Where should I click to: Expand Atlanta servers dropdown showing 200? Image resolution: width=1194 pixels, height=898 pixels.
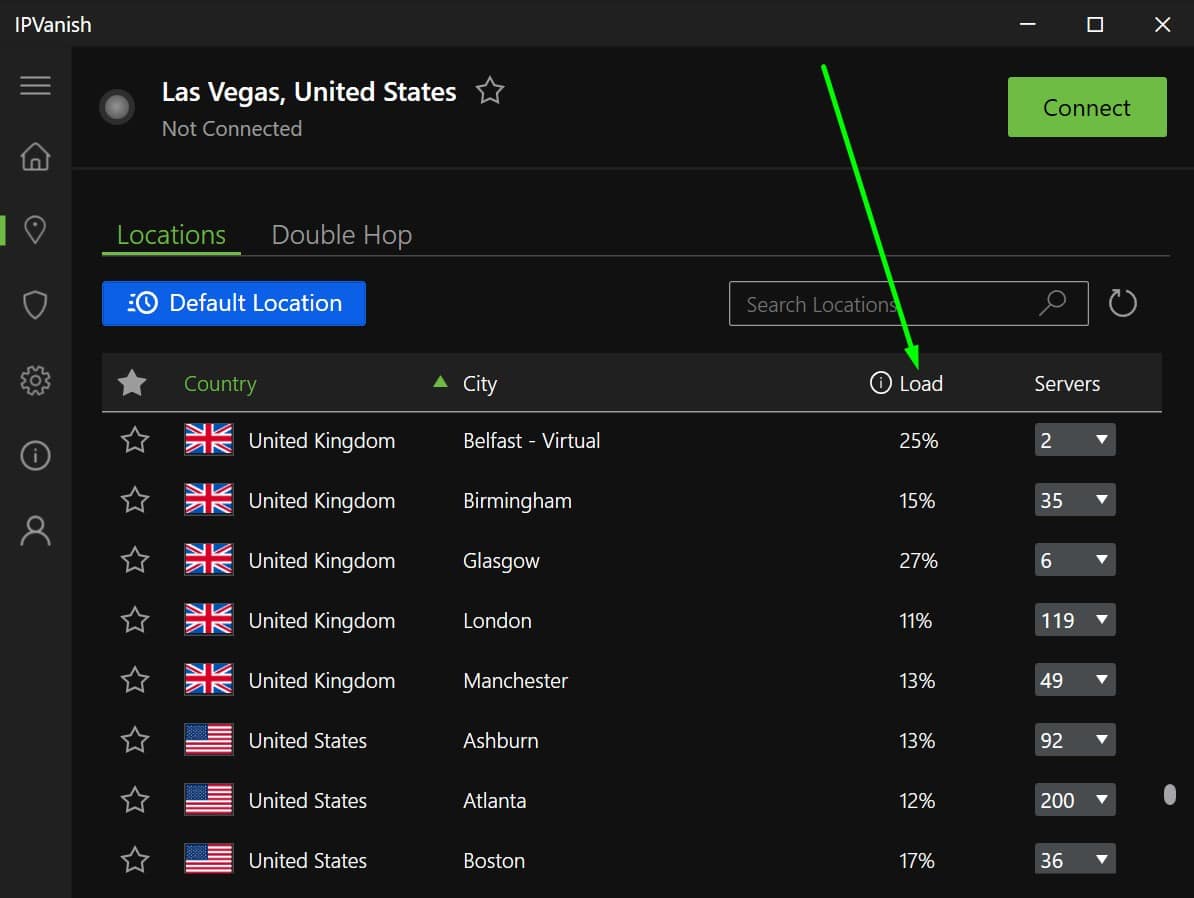coord(1074,800)
